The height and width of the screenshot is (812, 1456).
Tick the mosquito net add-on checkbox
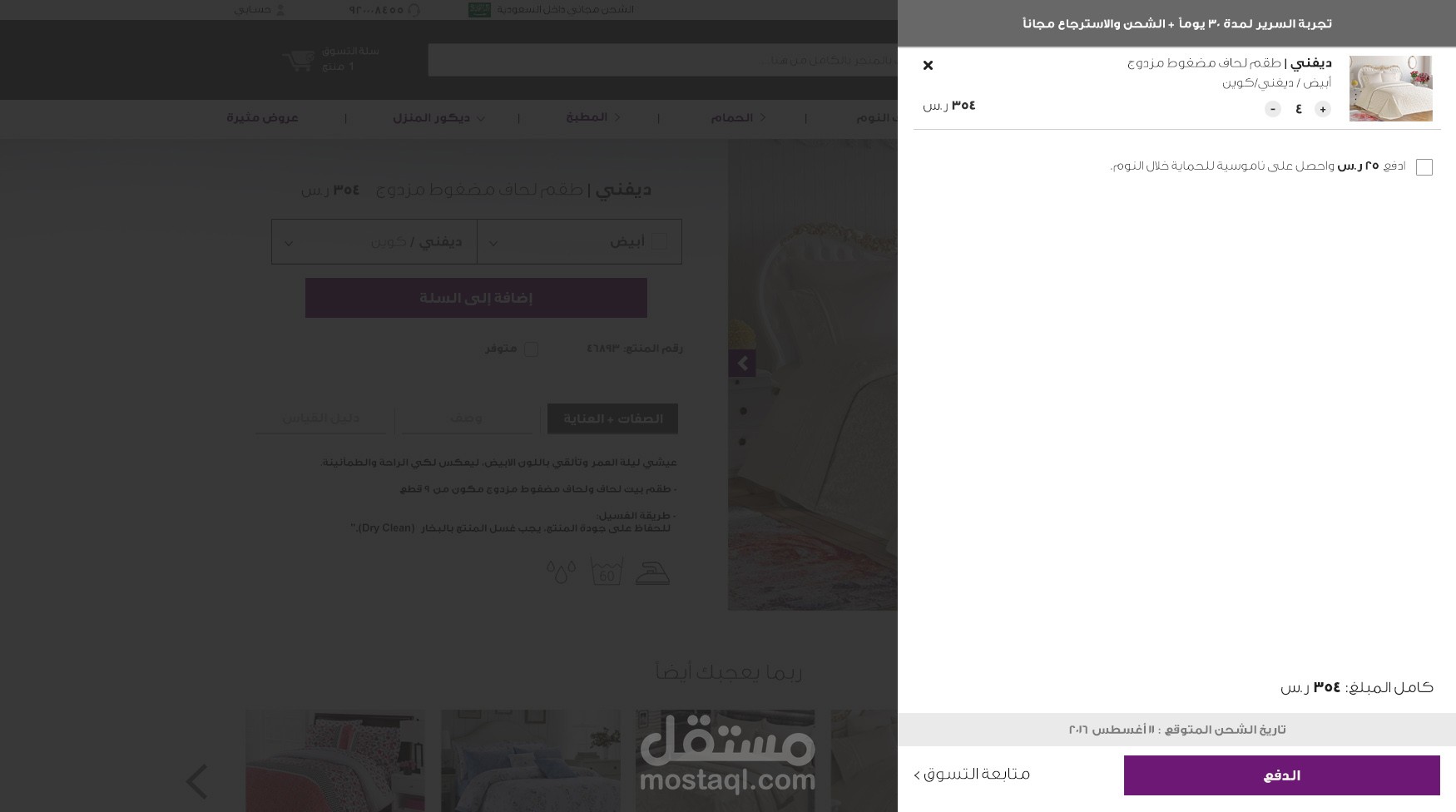[x=1424, y=167]
